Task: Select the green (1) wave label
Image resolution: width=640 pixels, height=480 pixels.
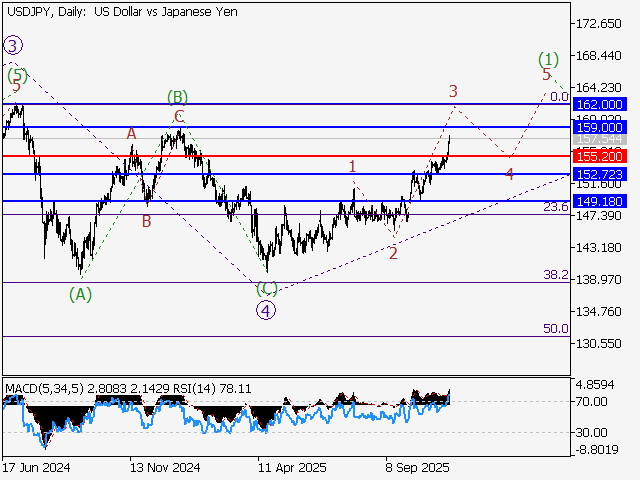Action: click(547, 58)
